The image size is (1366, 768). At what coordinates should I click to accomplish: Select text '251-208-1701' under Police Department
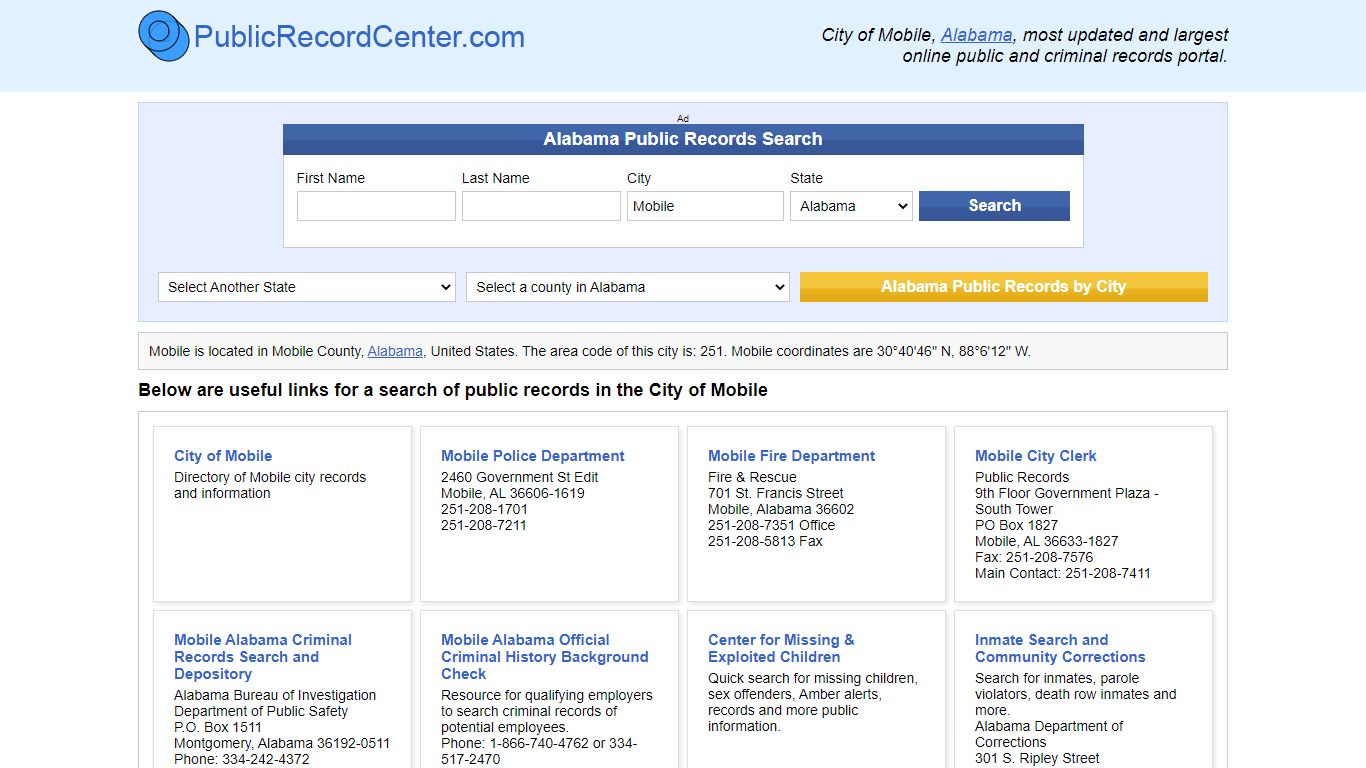point(484,509)
